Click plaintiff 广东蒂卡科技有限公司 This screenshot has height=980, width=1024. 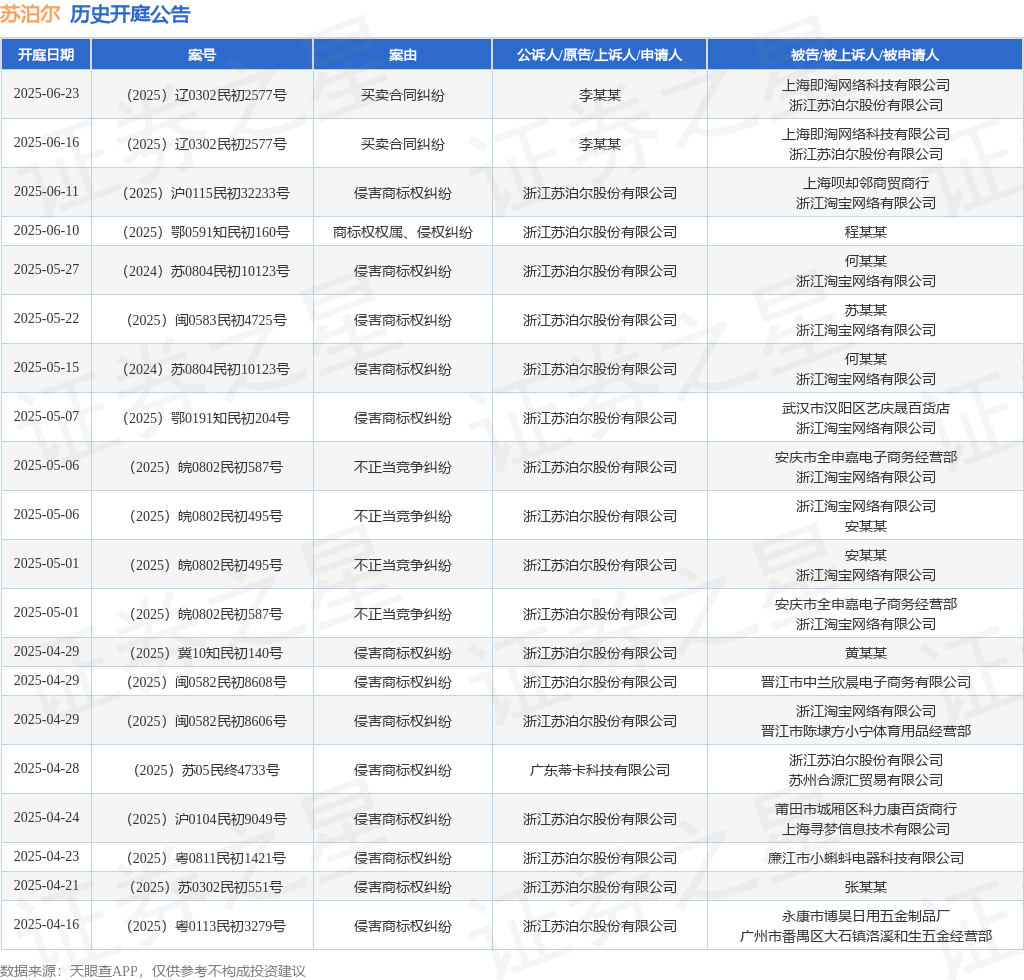(600, 770)
